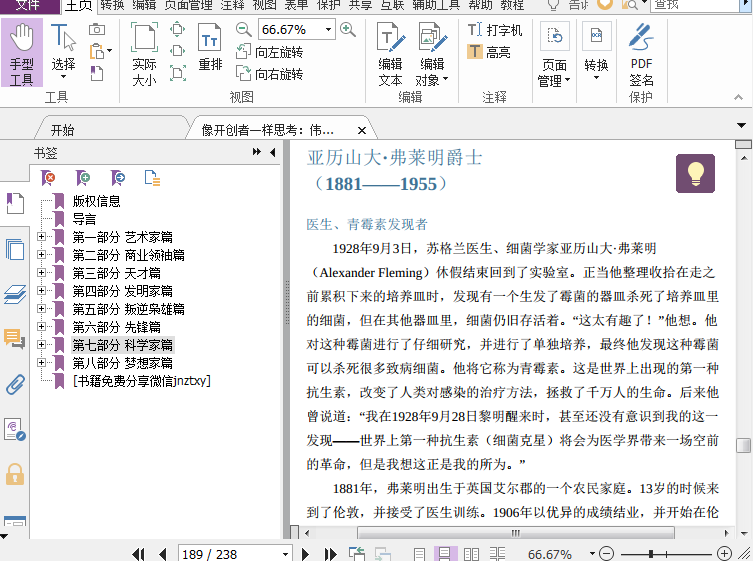Open Edit Object (编辑对象) tool
Screen dimensions: 753x561
[x=432, y=54]
